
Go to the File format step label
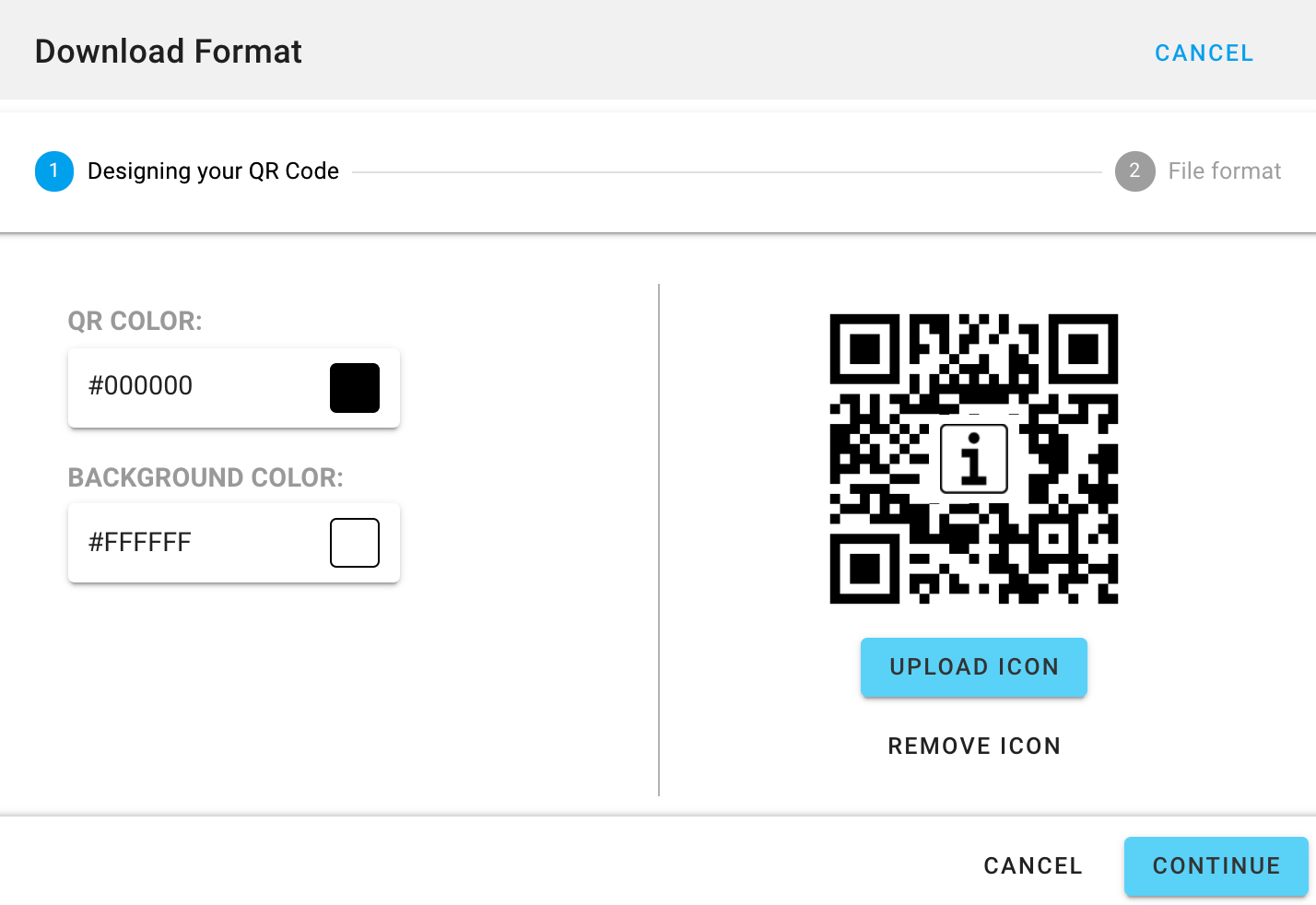point(1225,171)
